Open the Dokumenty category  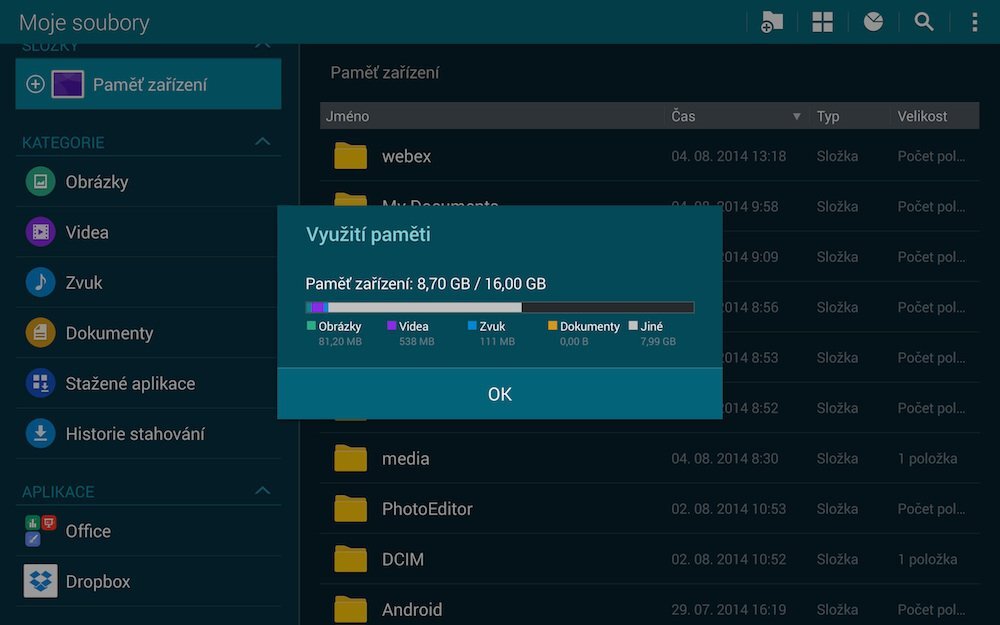(x=108, y=333)
